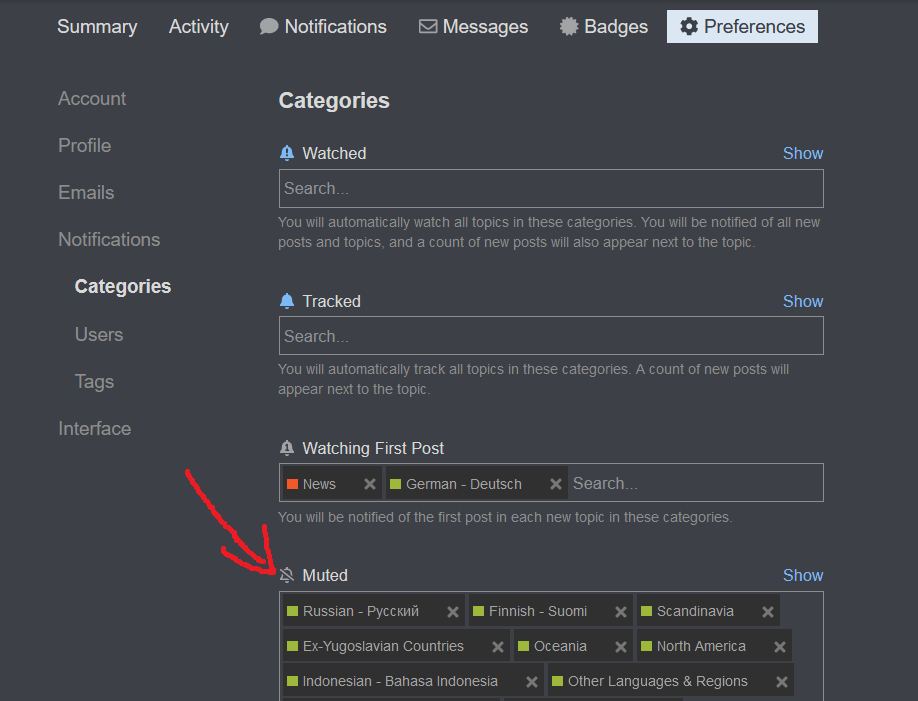
Task: Remove Indonesian - Bahasa Indonesia from muted
Action: click(x=532, y=682)
